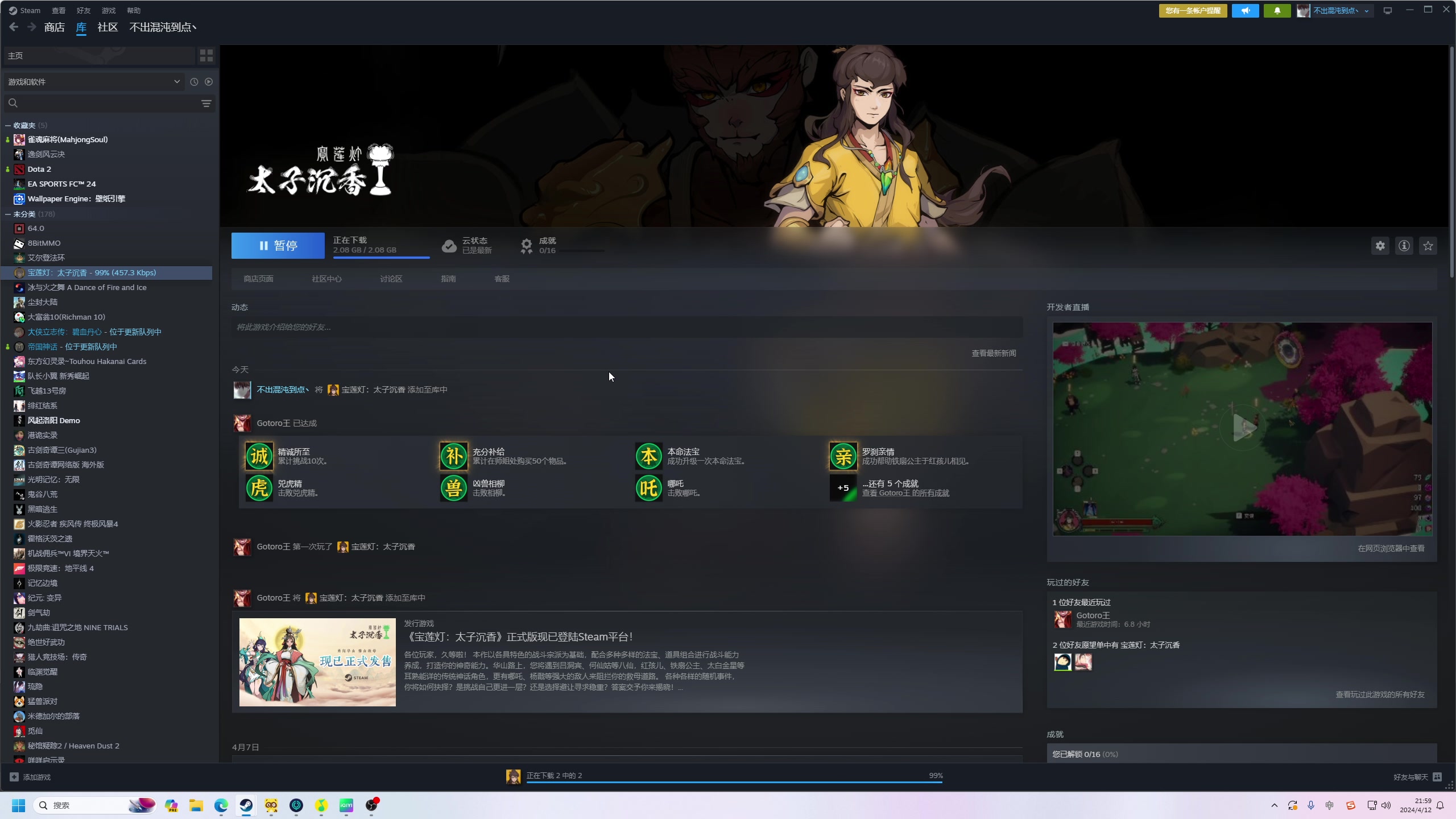Image resolution: width=1456 pixels, height=819 pixels.
Task: Open the 讨论区 link
Action: 391,279
